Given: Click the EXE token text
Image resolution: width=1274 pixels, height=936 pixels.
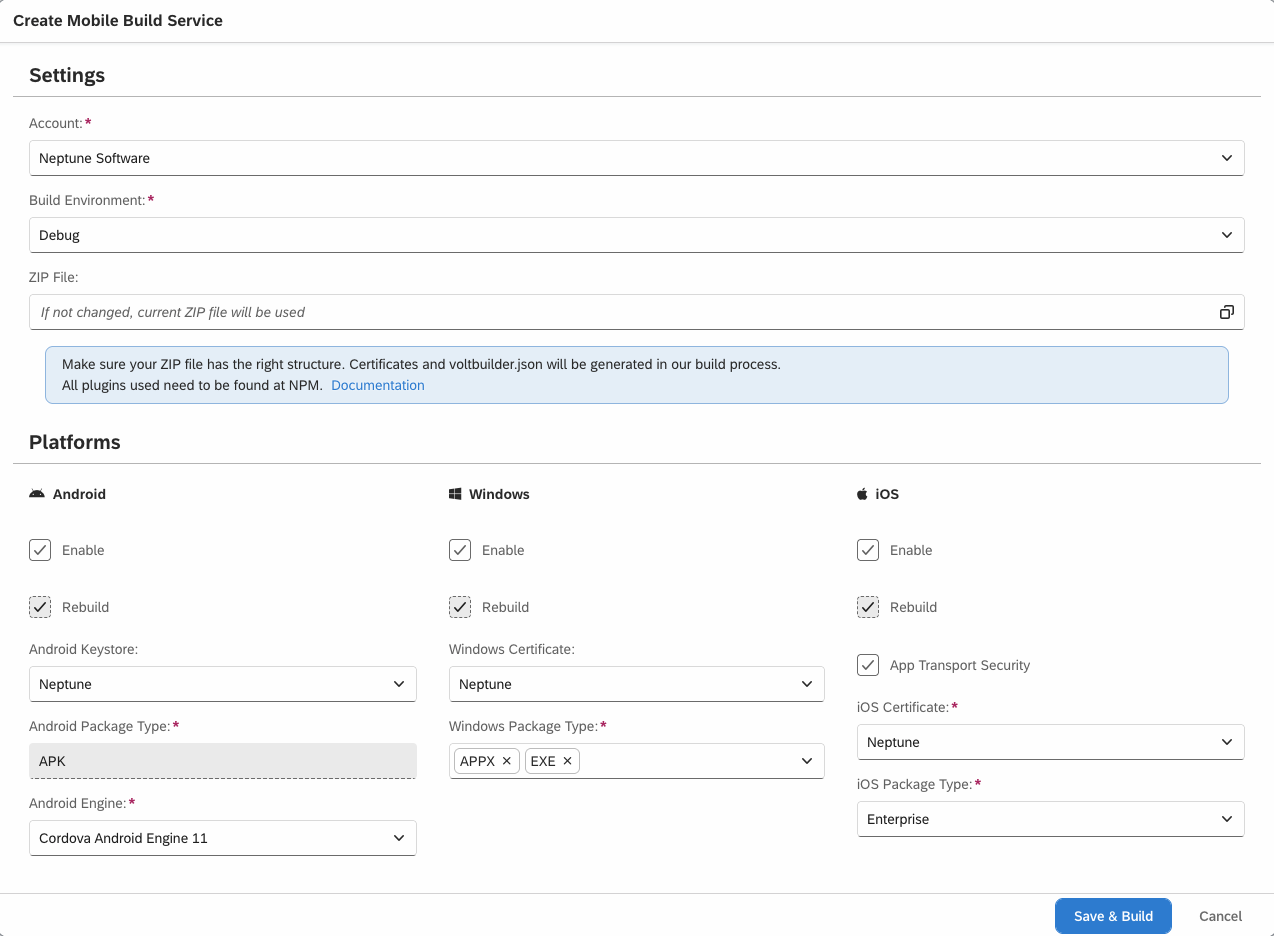Looking at the screenshot, I should pos(543,761).
